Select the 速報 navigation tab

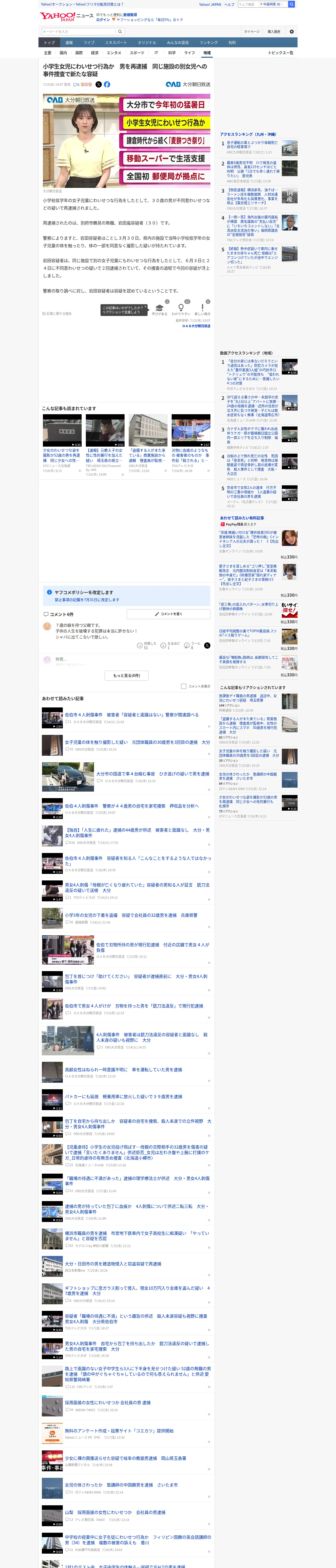coord(69,43)
